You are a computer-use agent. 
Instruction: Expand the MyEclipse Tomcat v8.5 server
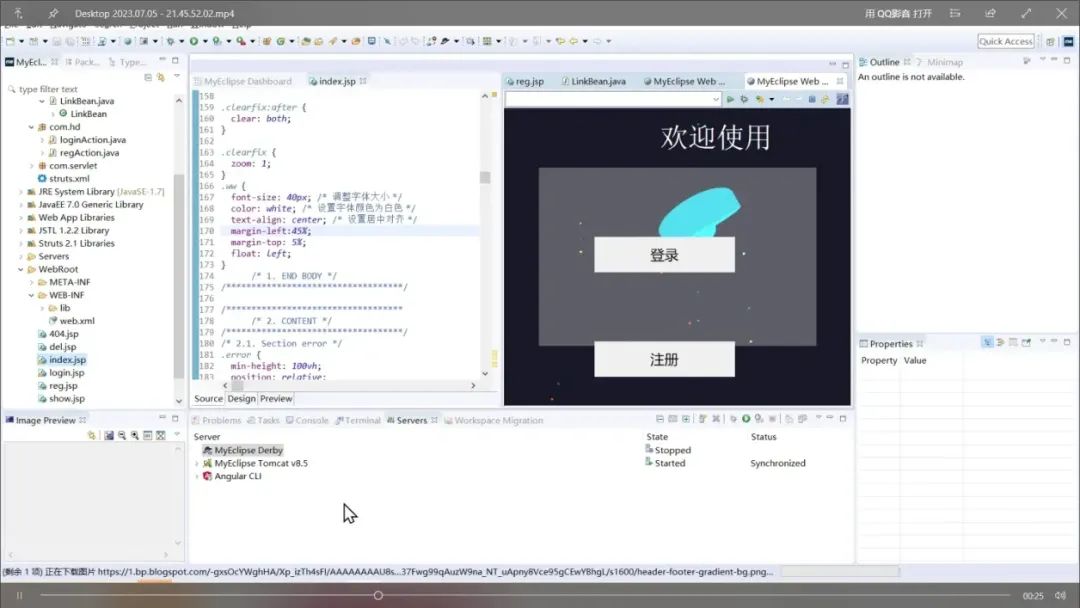(198, 463)
